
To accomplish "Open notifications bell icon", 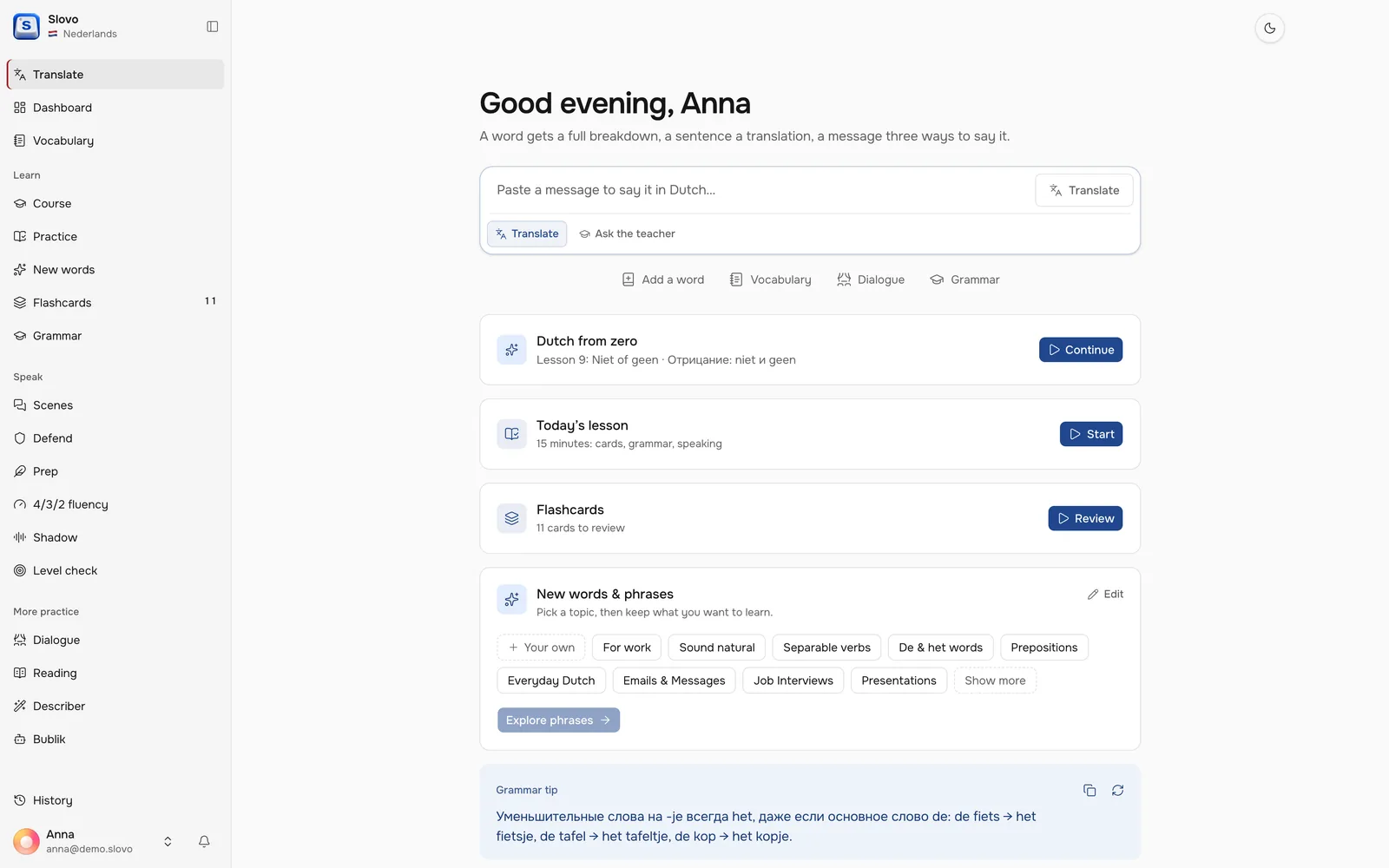I will tap(204, 841).
